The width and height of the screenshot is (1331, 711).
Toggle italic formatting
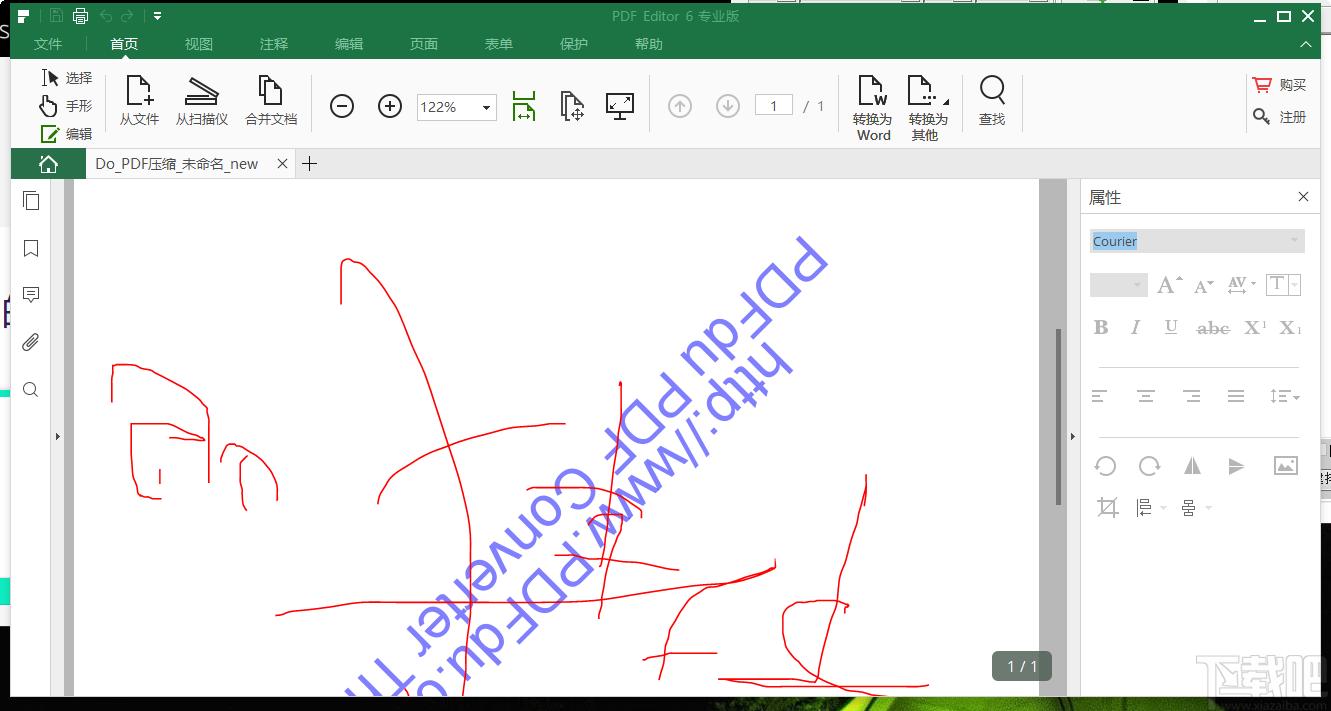[x=1135, y=327]
